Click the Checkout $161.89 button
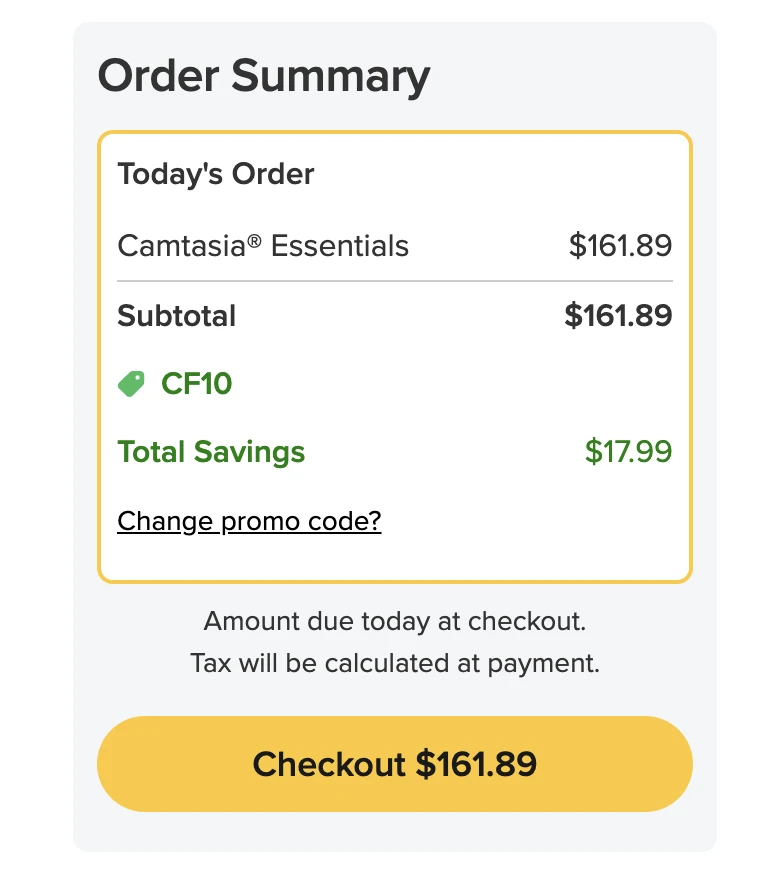778x874 pixels. coord(395,764)
